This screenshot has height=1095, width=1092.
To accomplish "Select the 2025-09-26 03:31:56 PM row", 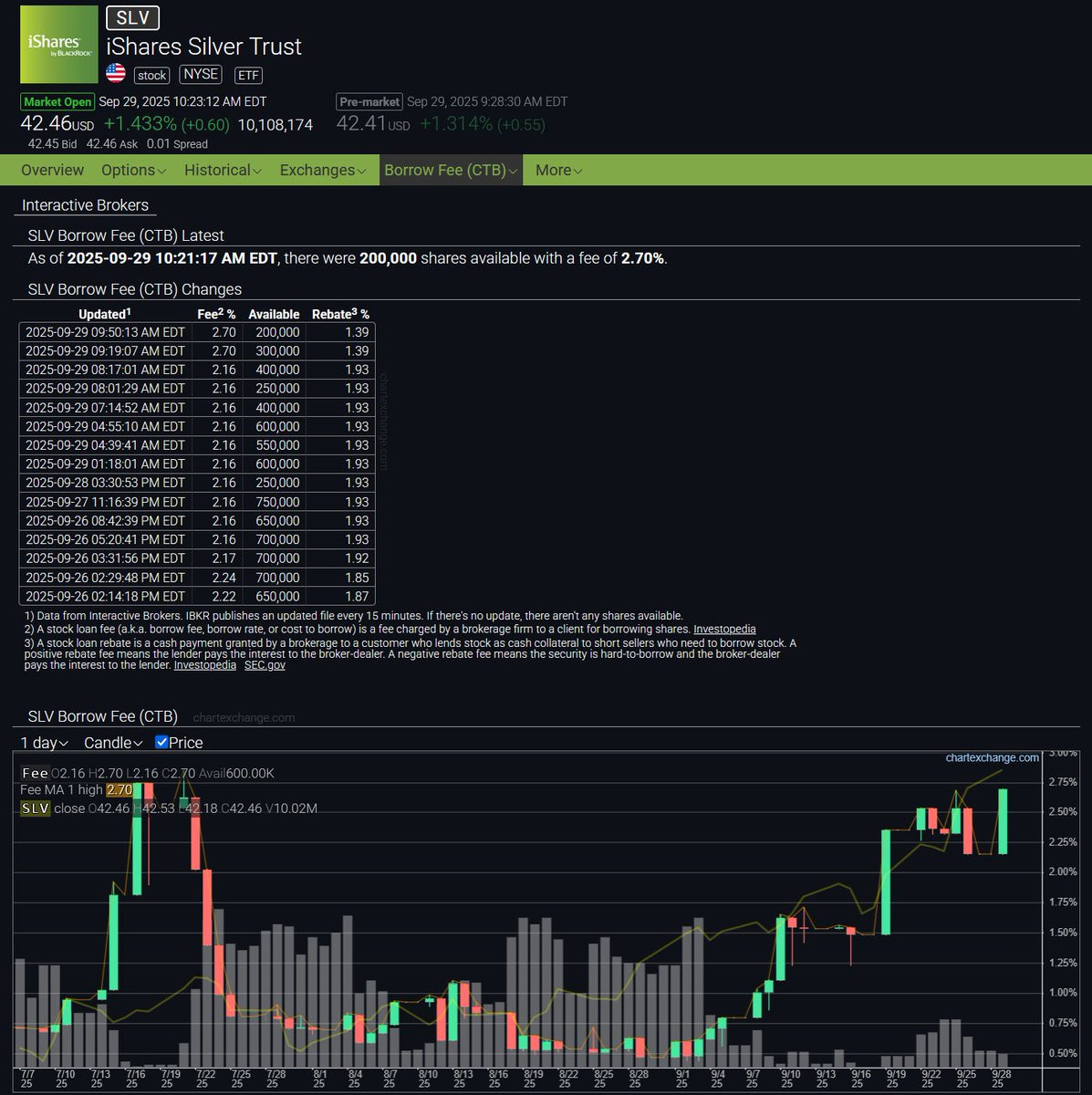I will [197, 558].
